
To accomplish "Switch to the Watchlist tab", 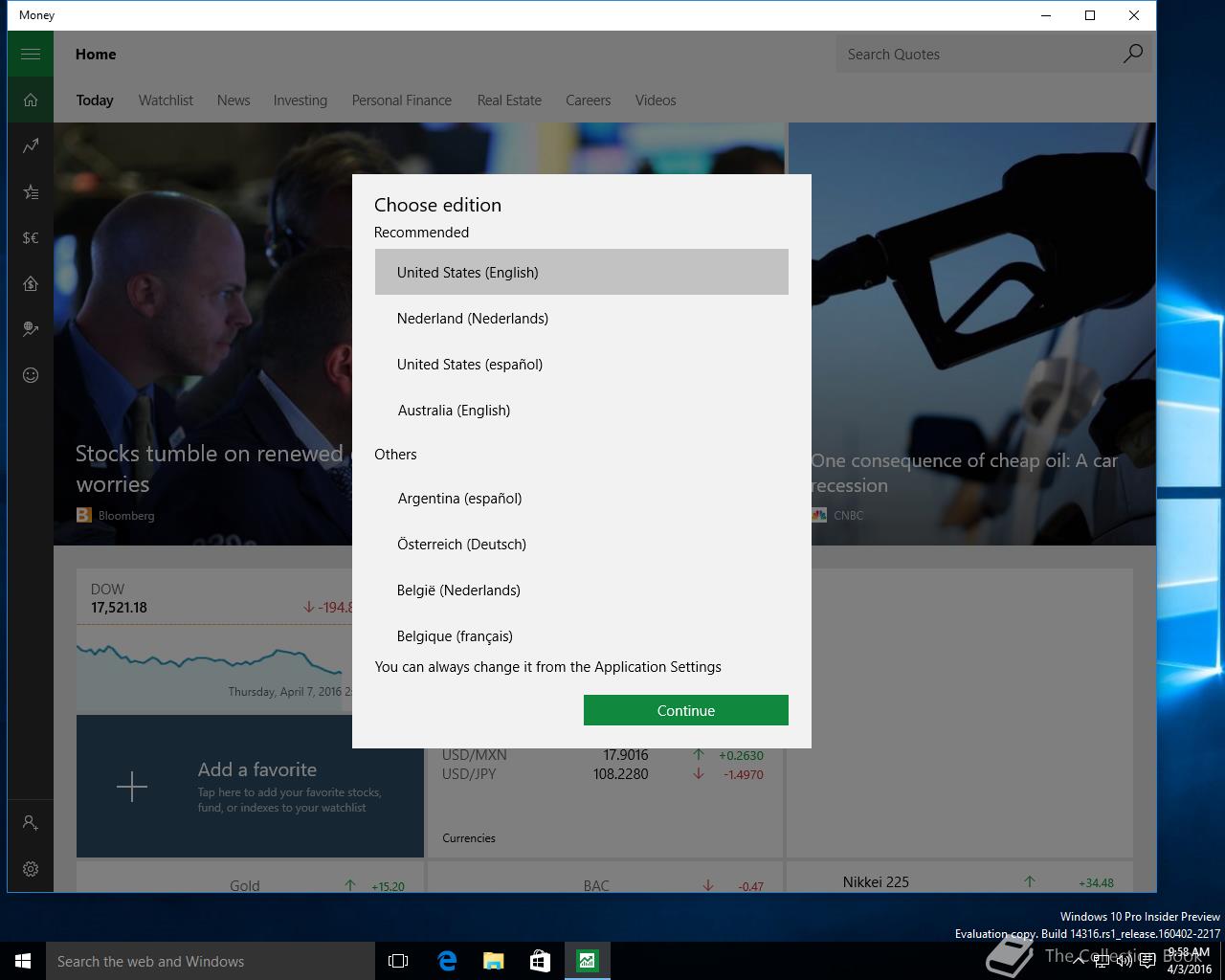I will coord(166,100).
